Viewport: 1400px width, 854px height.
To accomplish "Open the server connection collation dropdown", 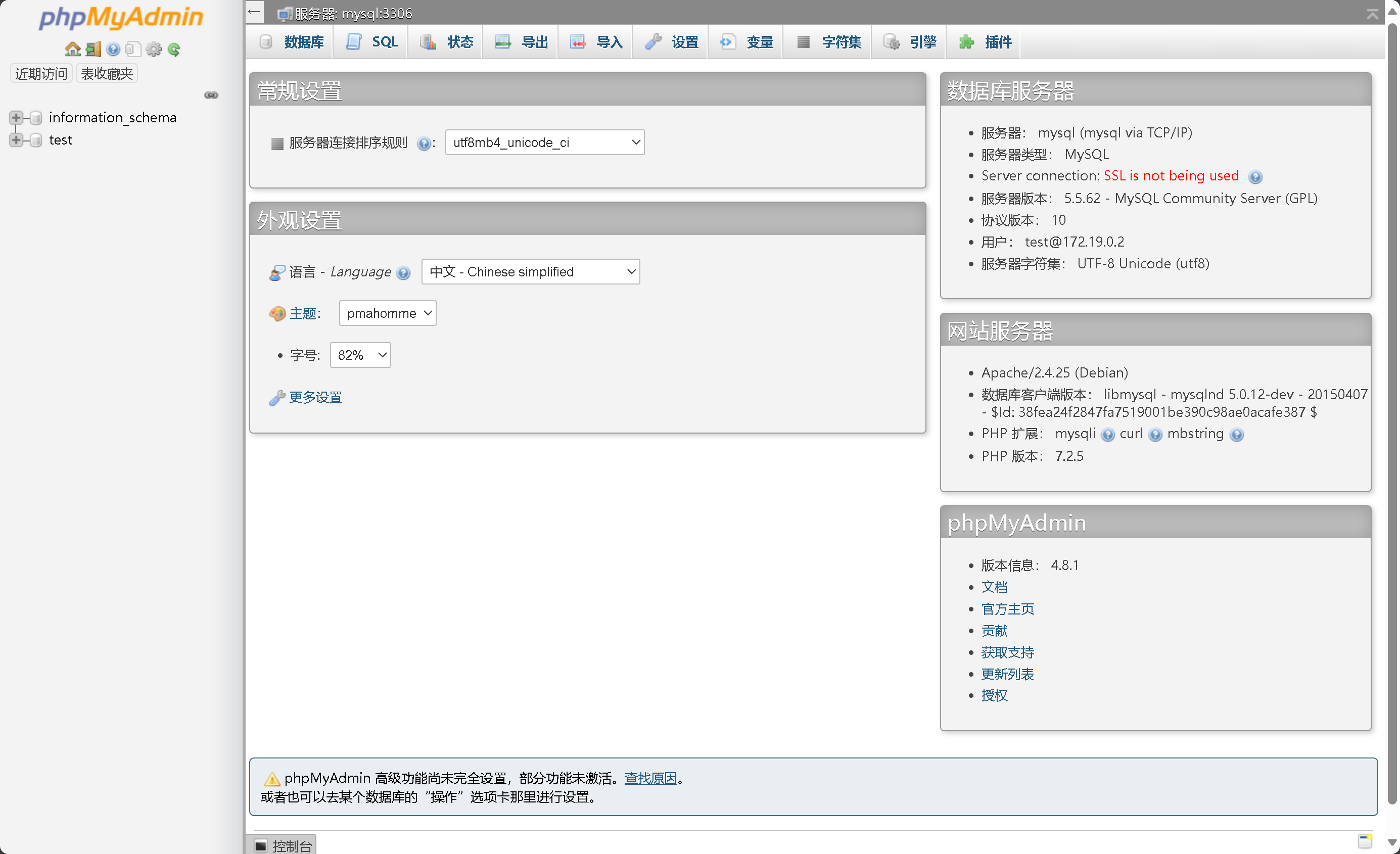I will pyautogui.click(x=544, y=142).
